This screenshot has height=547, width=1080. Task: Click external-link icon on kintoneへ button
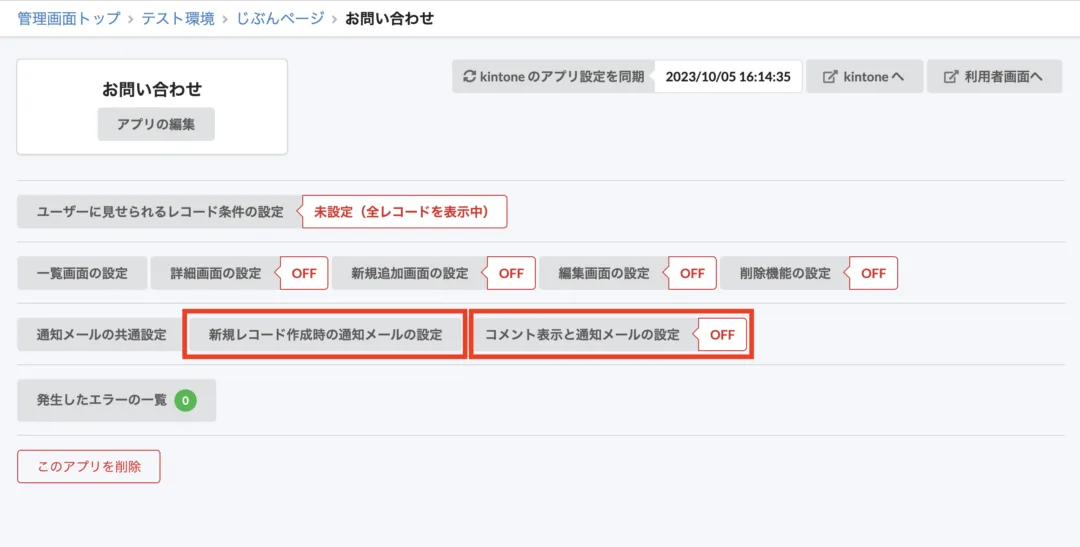830,77
